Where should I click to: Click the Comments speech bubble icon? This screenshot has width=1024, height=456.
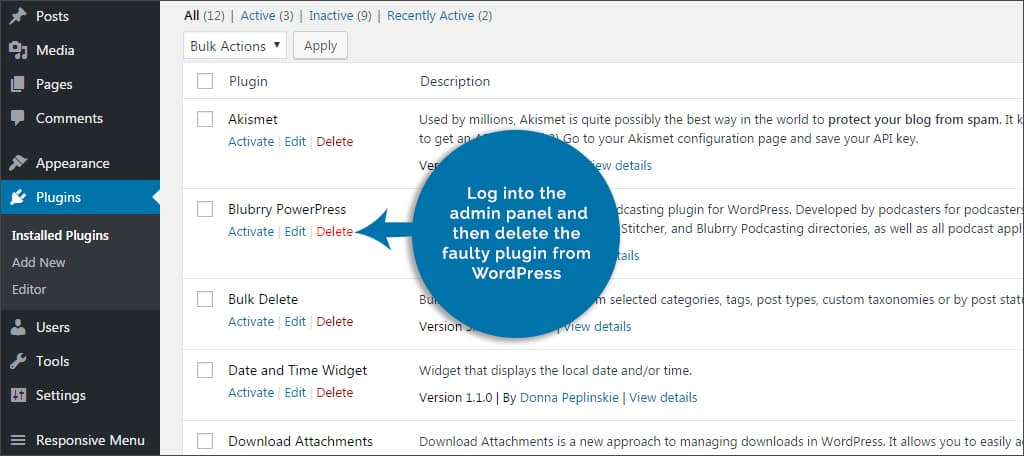[x=18, y=118]
